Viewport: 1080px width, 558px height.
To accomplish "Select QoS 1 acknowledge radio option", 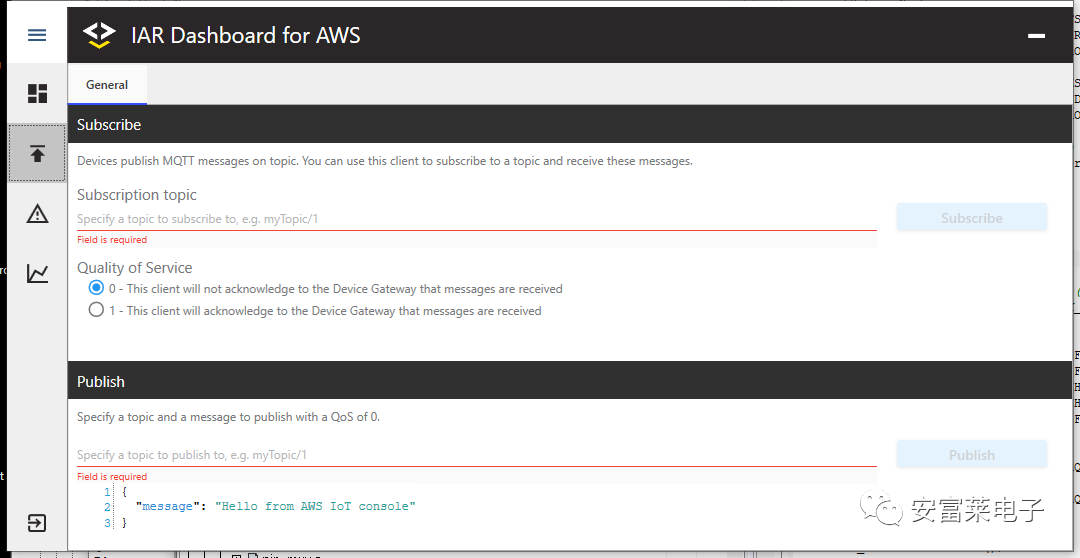I will coord(96,310).
